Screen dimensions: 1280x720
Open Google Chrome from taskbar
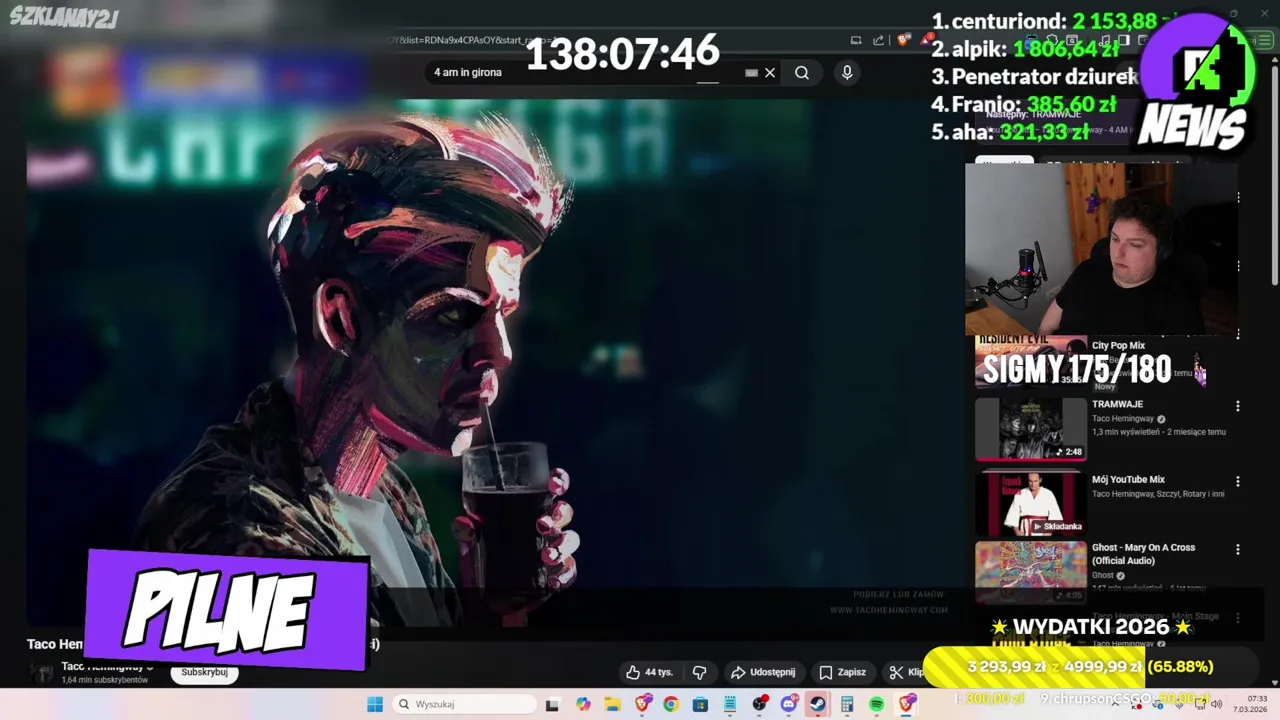click(x=671, y=704)
